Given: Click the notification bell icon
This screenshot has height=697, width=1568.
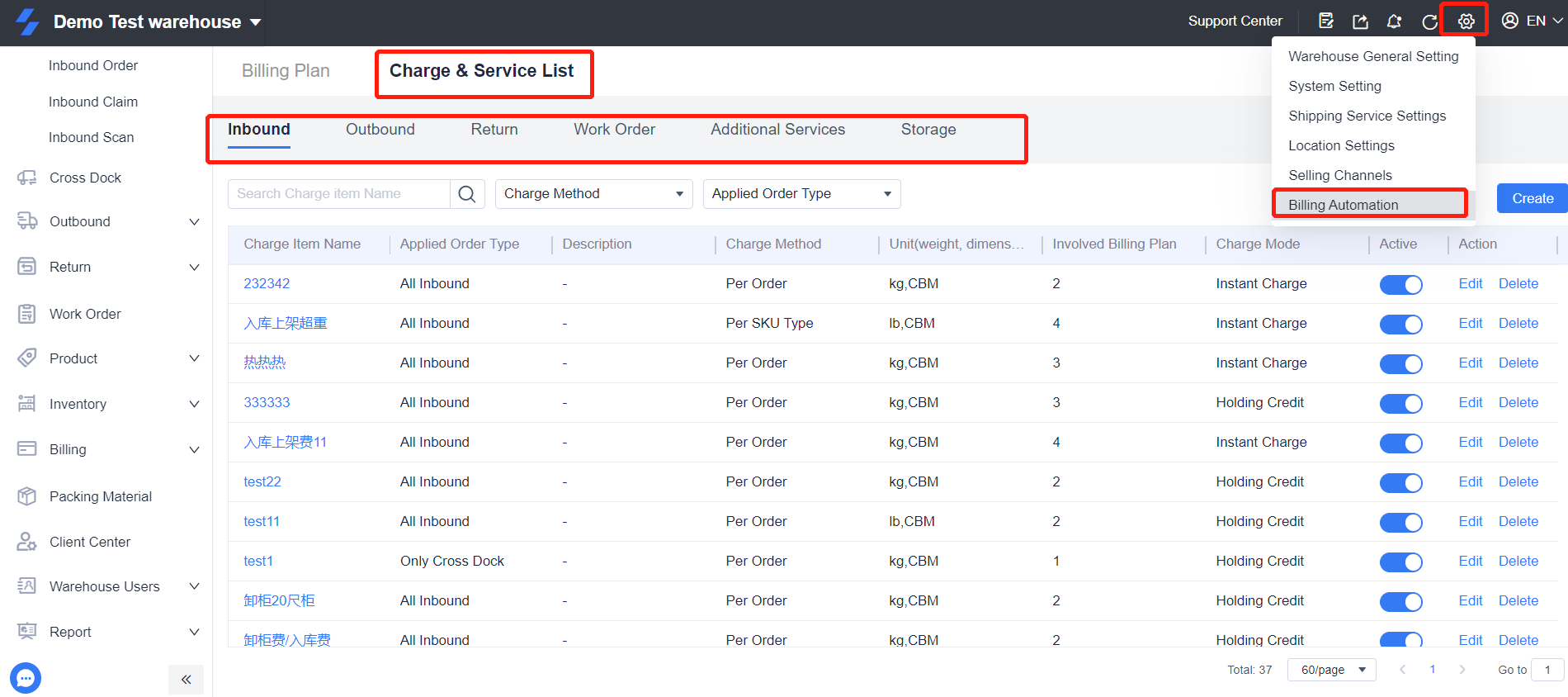Looking at the screenshot, I should [1395, 21].
